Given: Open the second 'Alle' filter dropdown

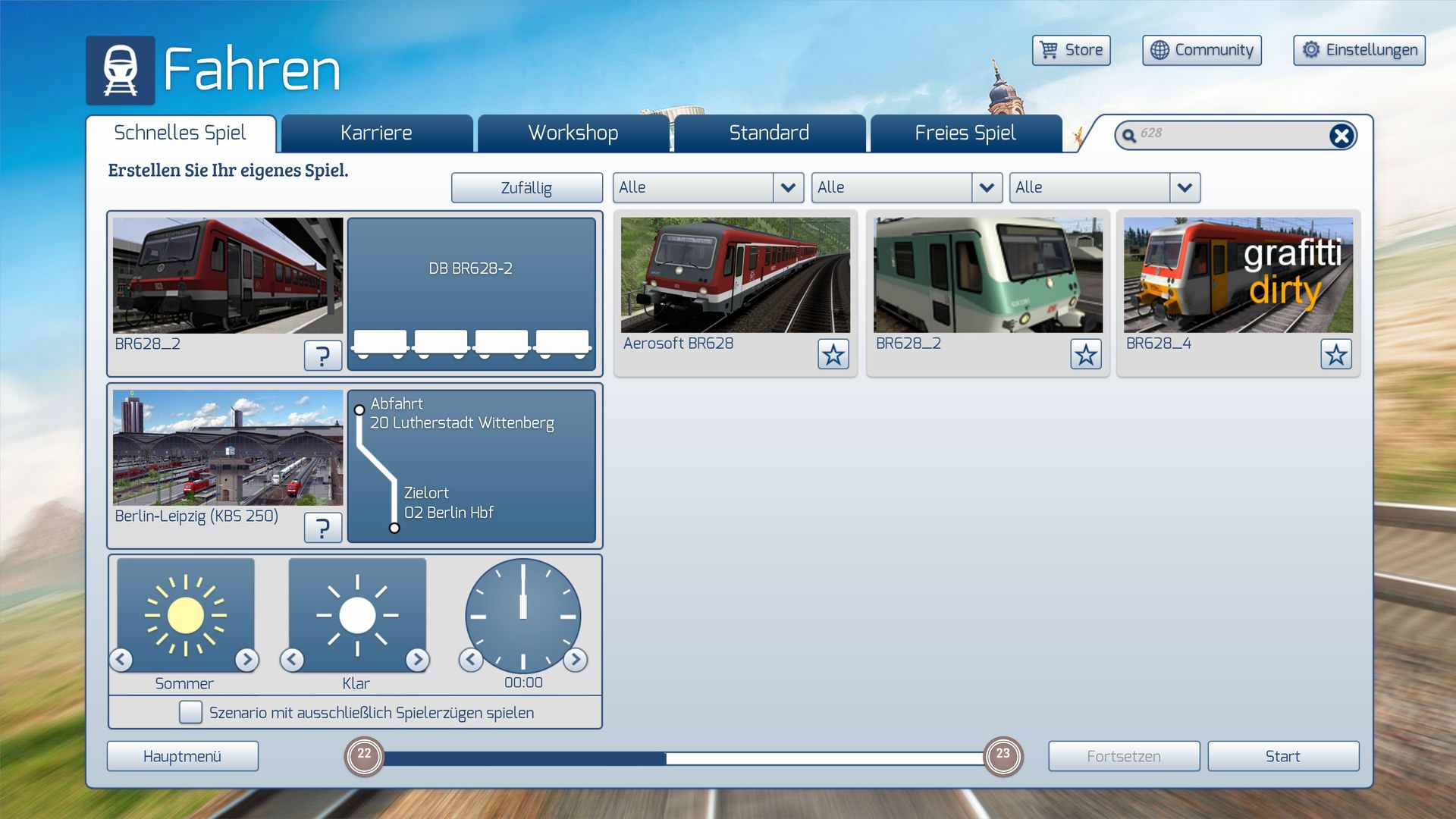Looking at the screenshot, I should [986, 187].
